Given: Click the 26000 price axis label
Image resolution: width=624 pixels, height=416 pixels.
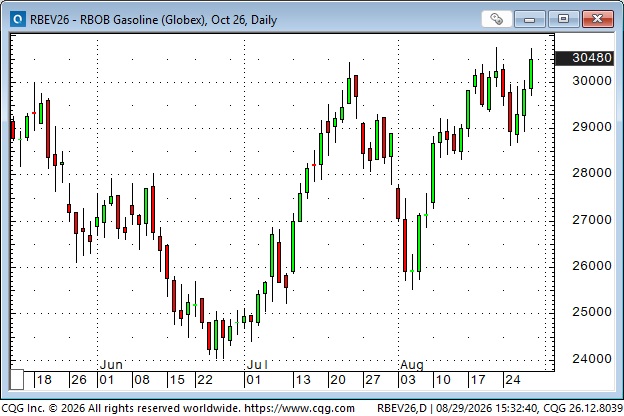Looking at the screenshot, I should click(x=592, y=266).
